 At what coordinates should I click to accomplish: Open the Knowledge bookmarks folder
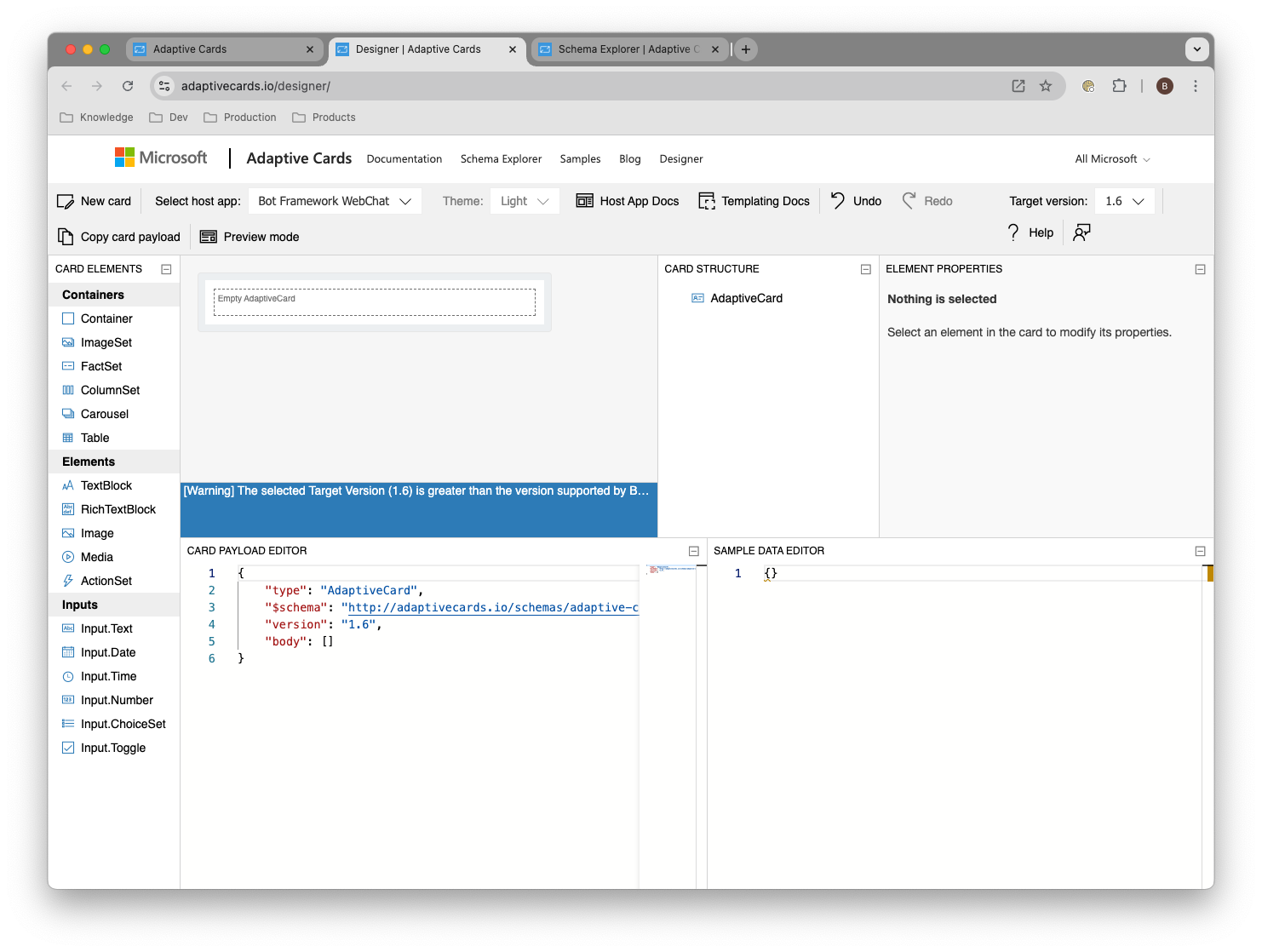click(96, 118)
